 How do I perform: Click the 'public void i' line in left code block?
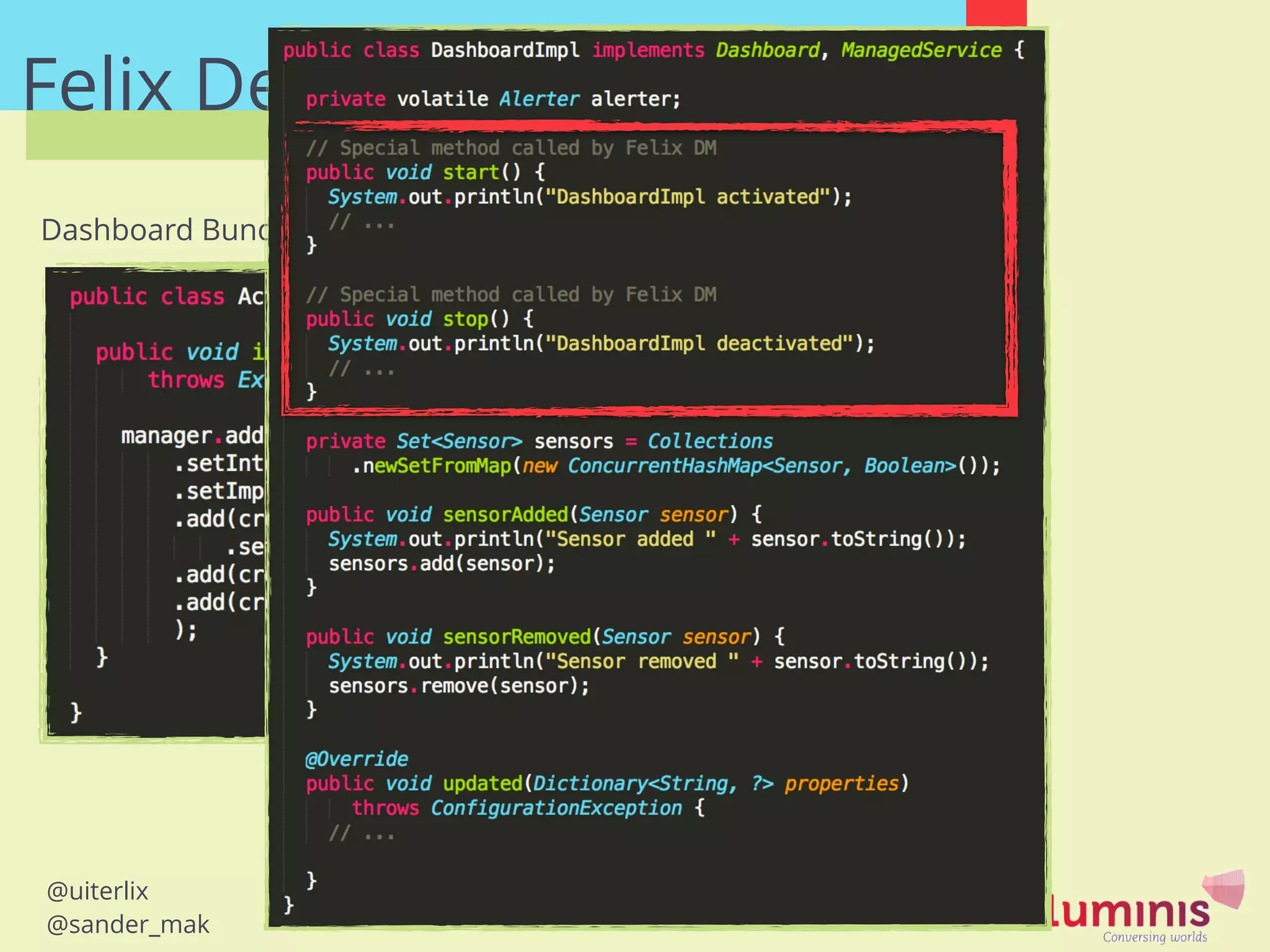pos(180,352)
